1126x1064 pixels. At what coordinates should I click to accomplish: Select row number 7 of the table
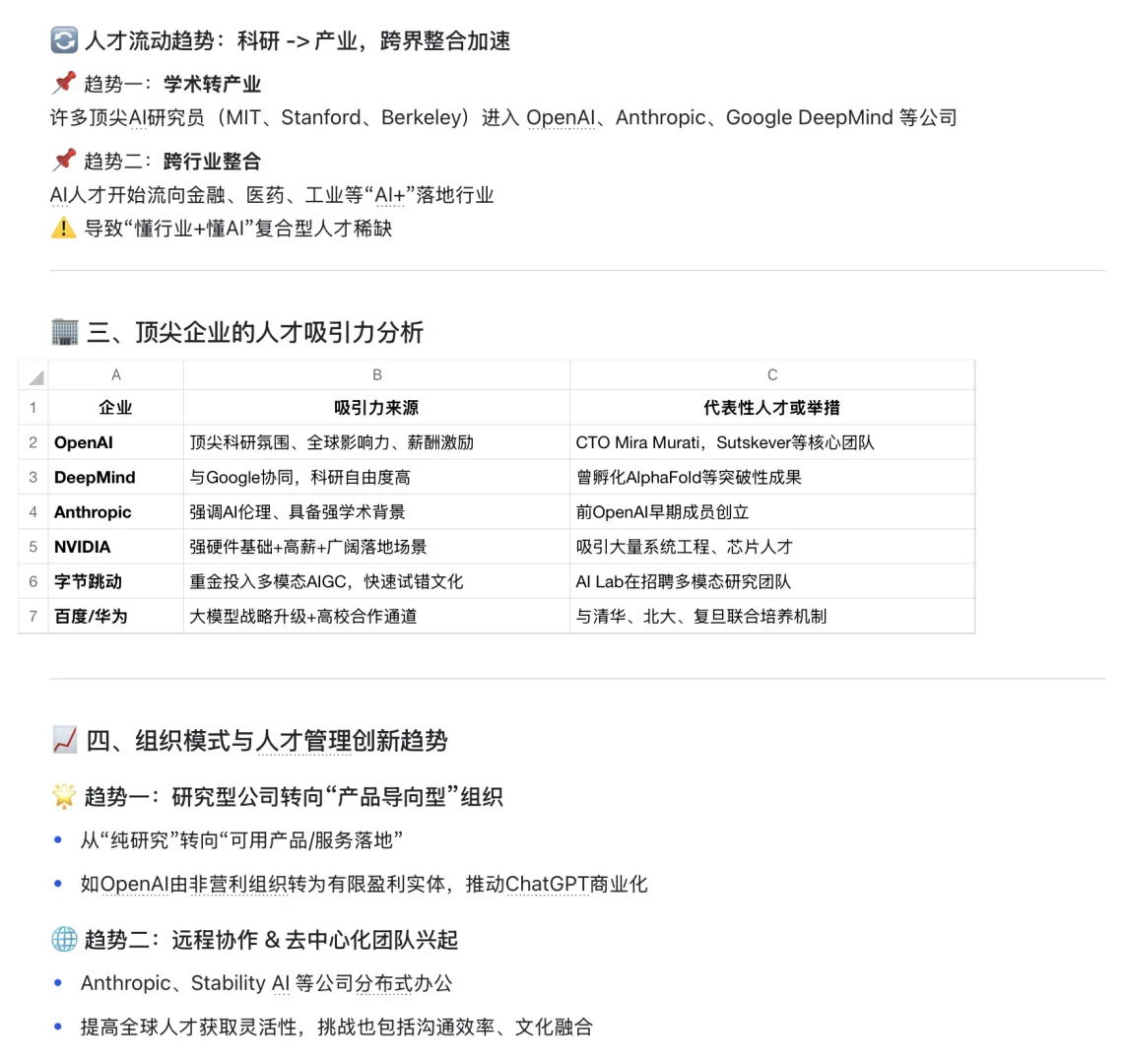(x=33, y=616)
